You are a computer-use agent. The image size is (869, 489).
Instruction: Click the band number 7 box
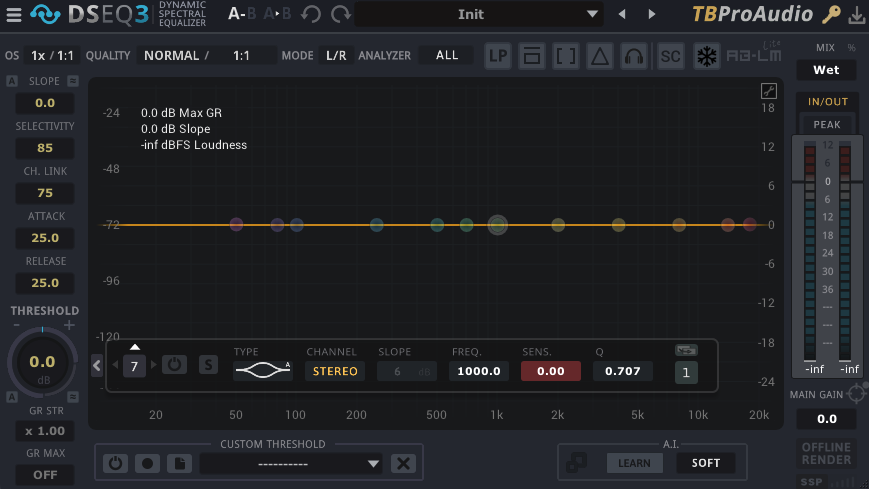click(134, 366)
